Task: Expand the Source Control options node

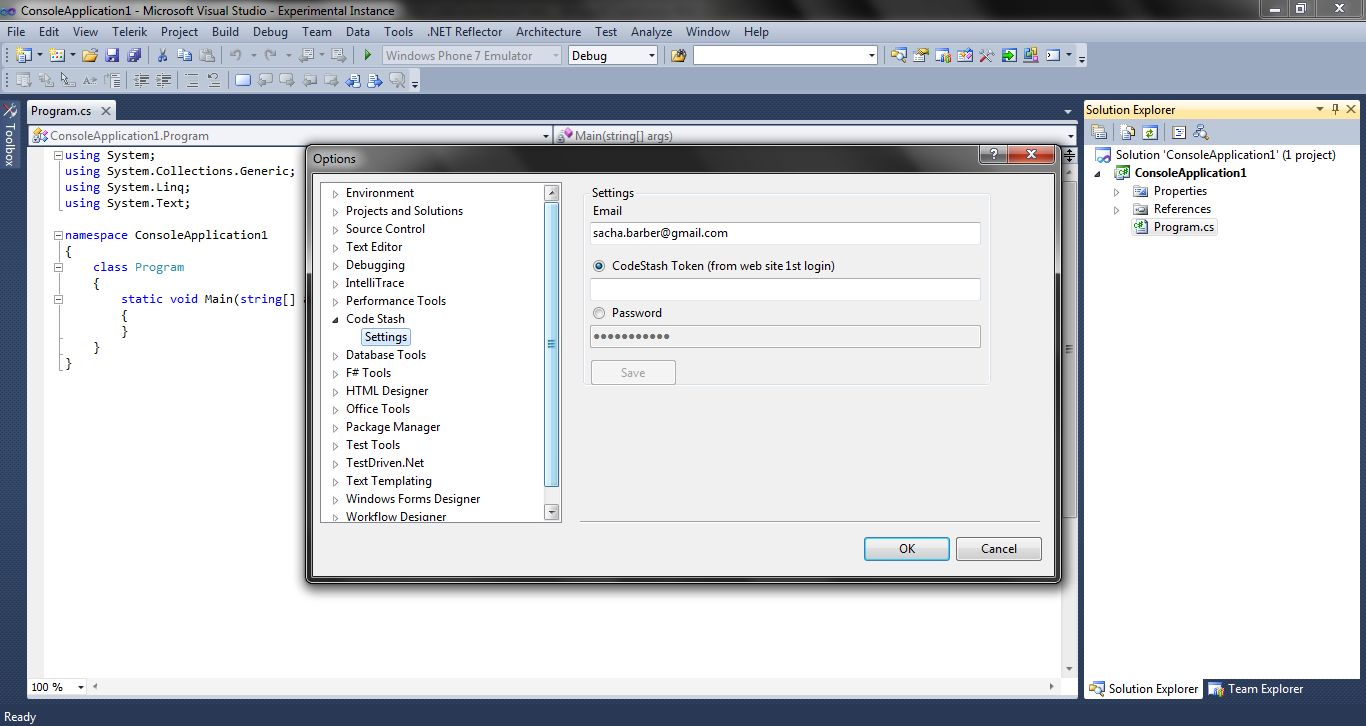Action: [336, 230]
